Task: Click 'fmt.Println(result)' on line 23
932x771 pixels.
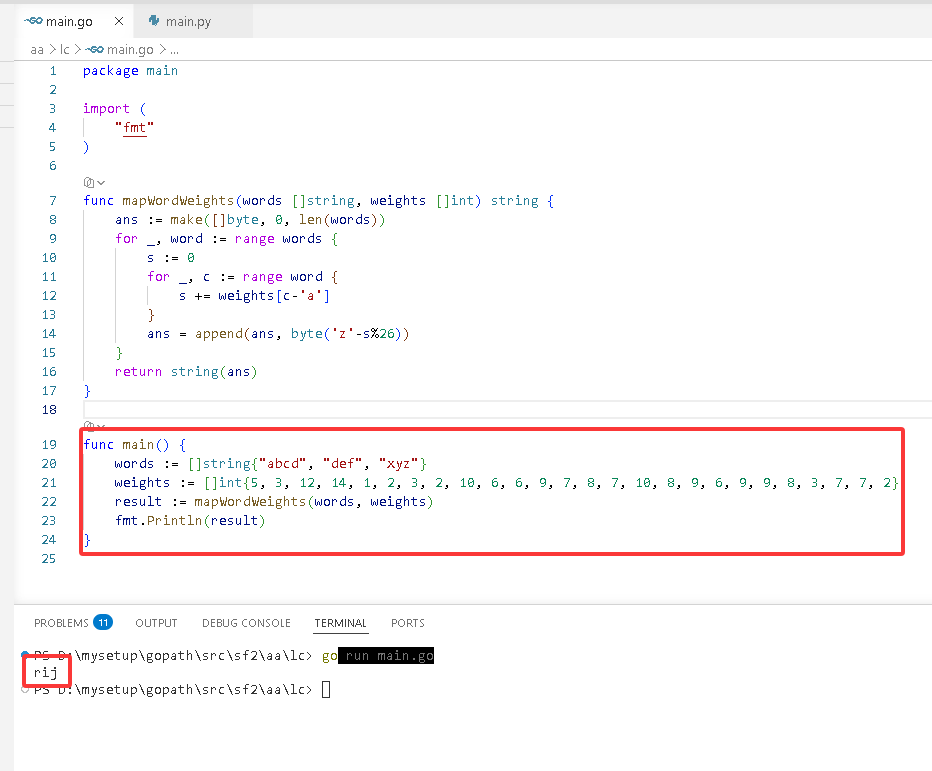Action: click(190, 521)
